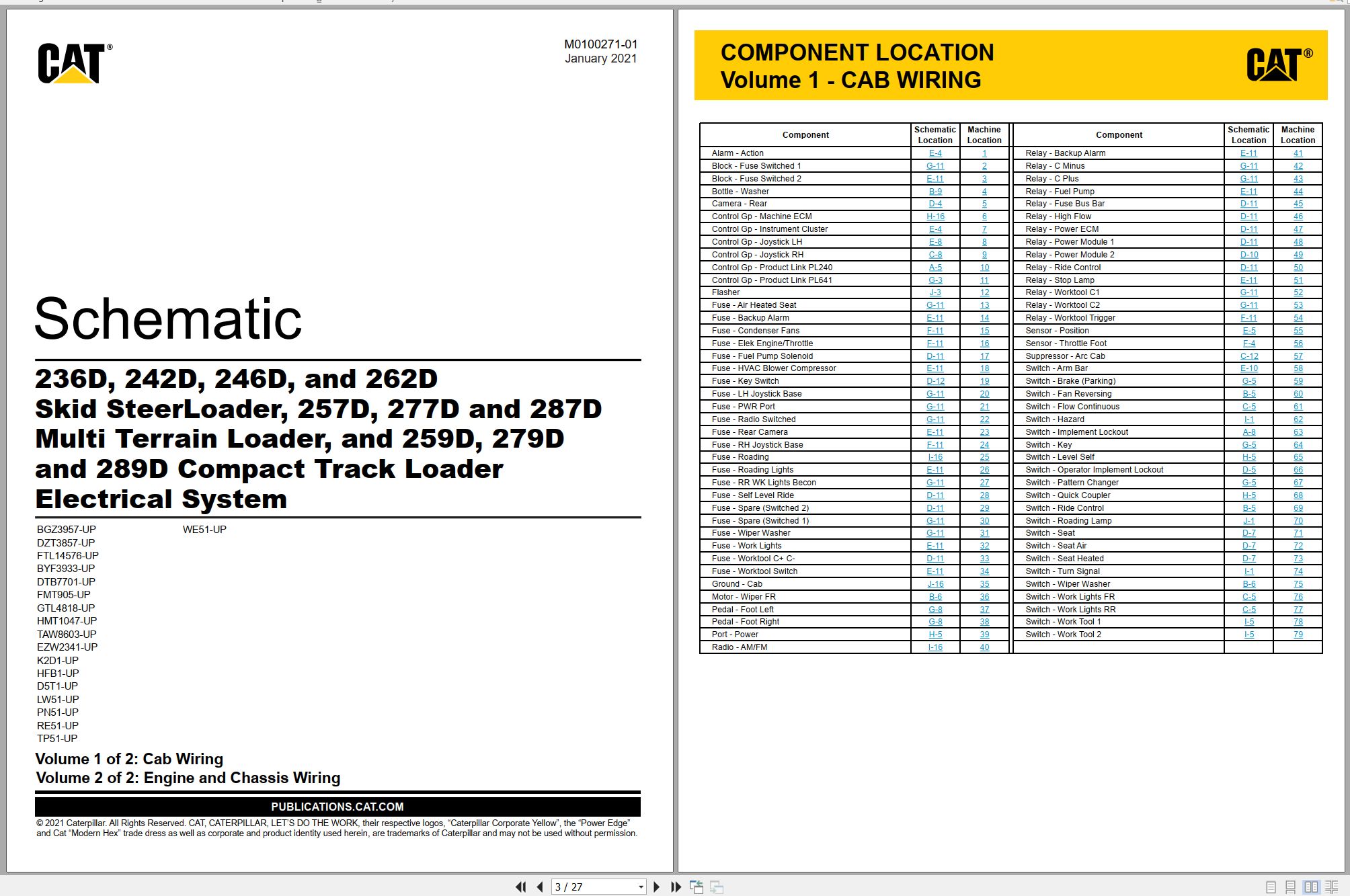Screen dimensions: 1350x896
Task: Open schematic location E-4 for Alarm - Action
Action: [935, 153]
